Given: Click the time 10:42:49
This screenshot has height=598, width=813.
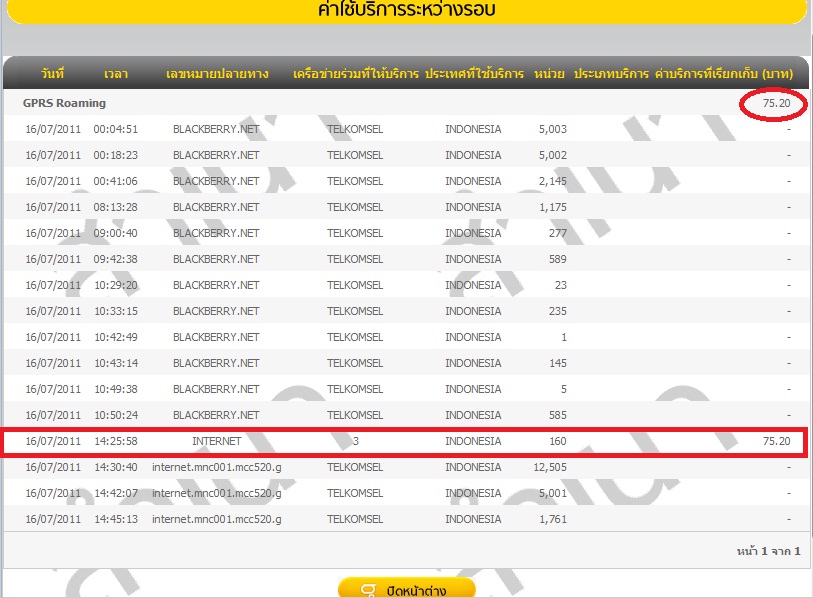Looking at the screenshot, I should tap(116, 337).
